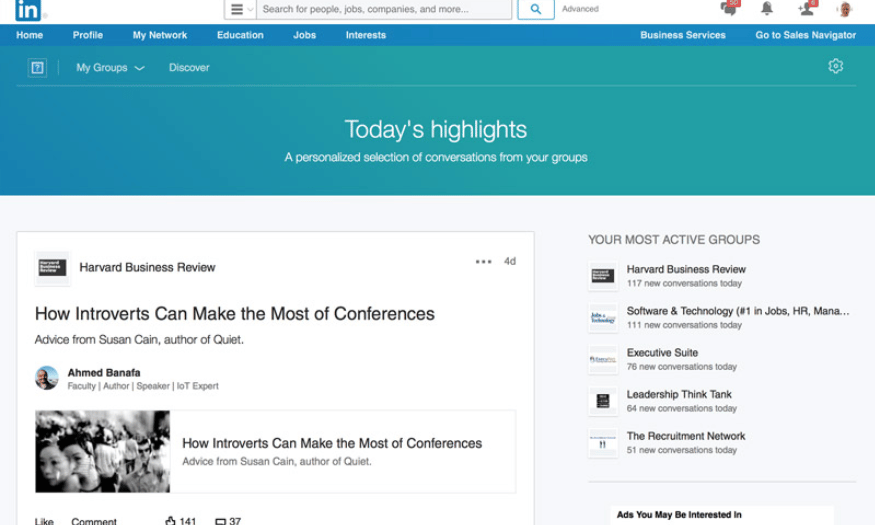This screenshot has width=875, height=525.
Task: Click '64 new conversations today' text
Action: tap(681, 408)
